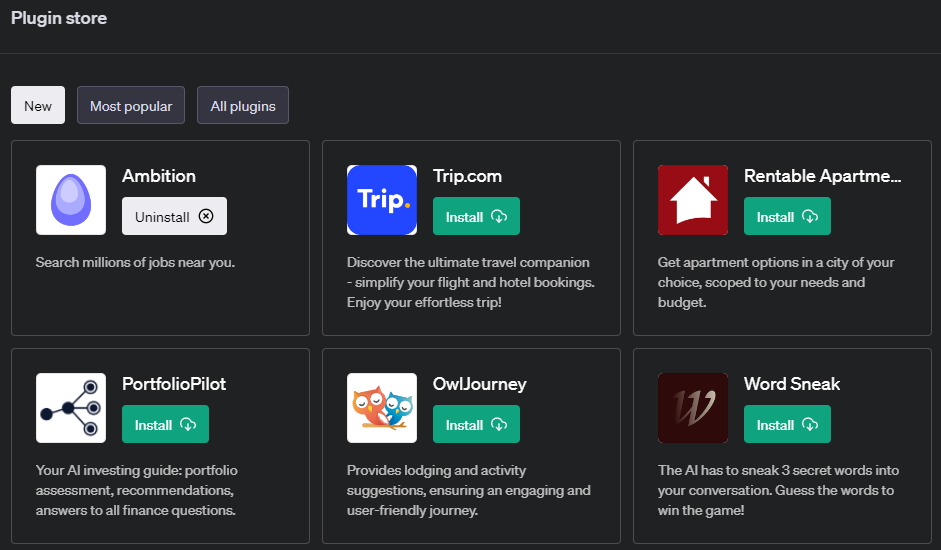The width and height of the screenshot is (941, 550).
Task: Click the Word Sneak W logo
Action: [693, 408]
